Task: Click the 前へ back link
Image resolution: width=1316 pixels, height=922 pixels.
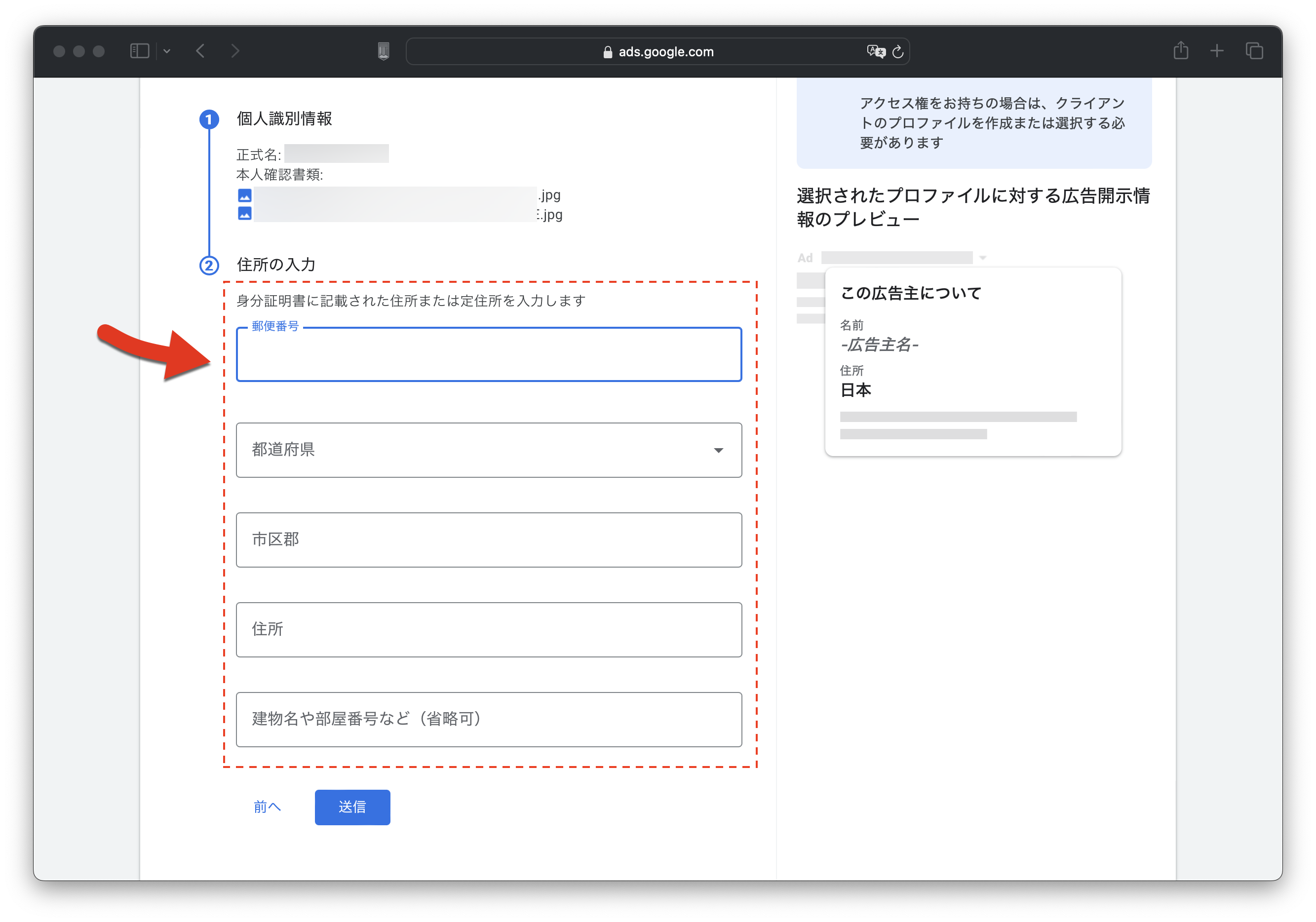Action: coord(267,807)
